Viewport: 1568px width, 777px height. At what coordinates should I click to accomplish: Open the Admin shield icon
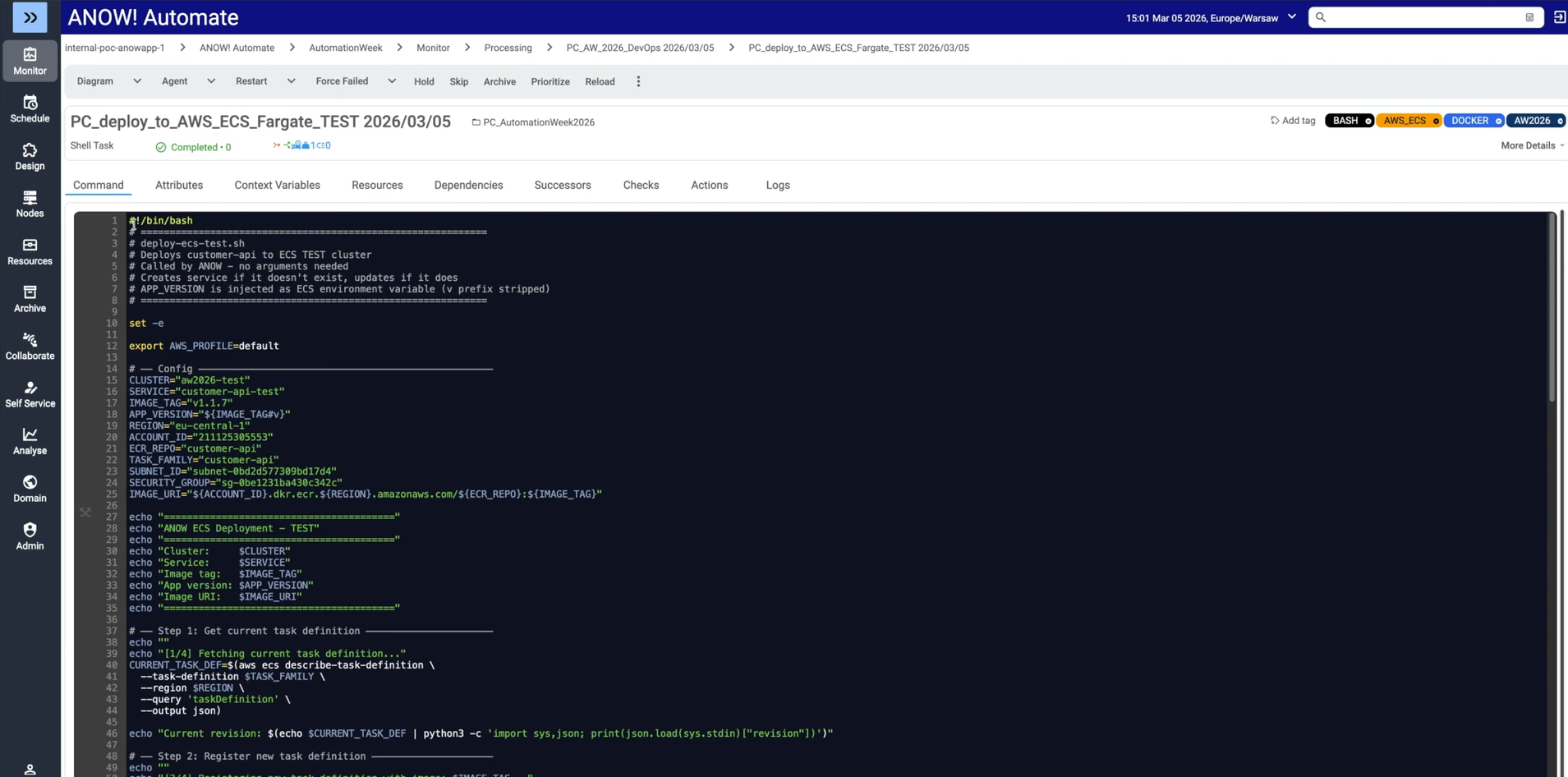[x=30, y=536]
